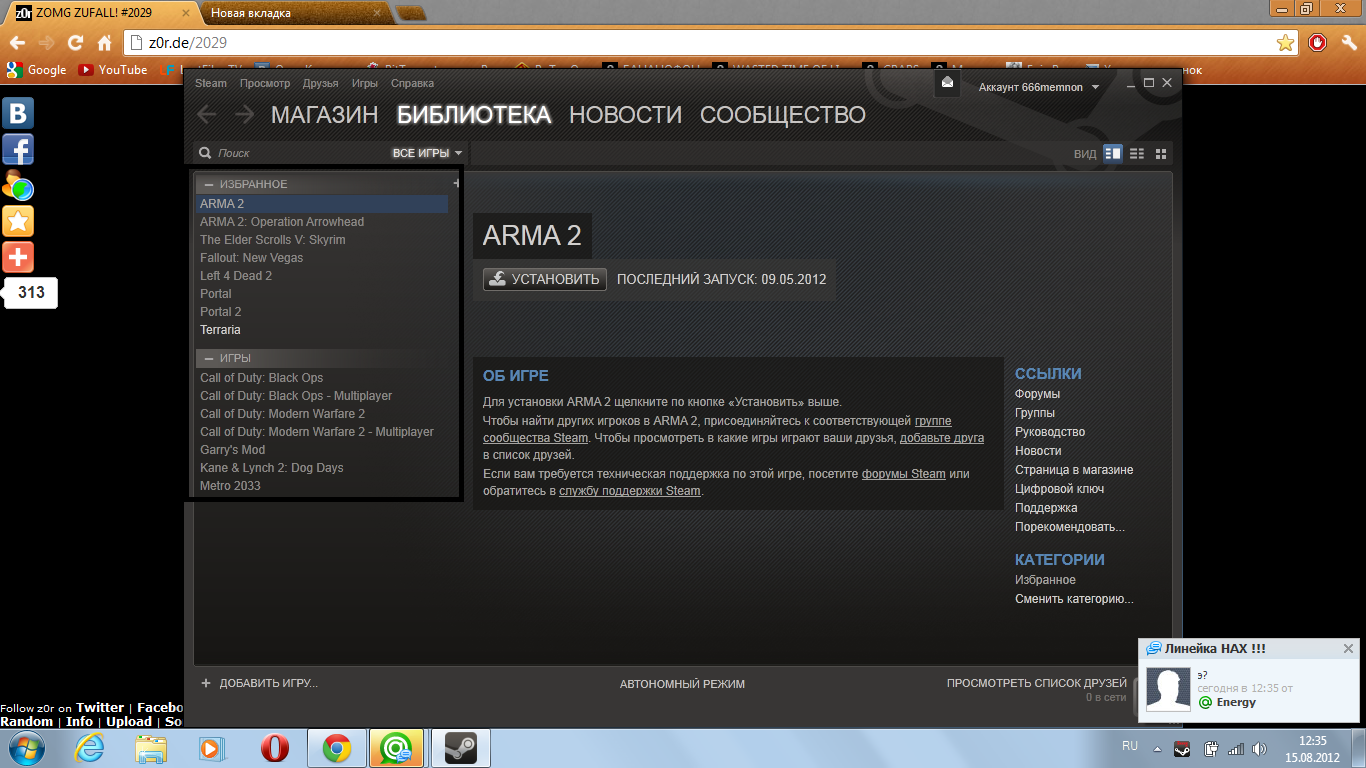Click volume speaker tray icon
The height and width of the screenshot is (768, 1366).
[1257, 748]
